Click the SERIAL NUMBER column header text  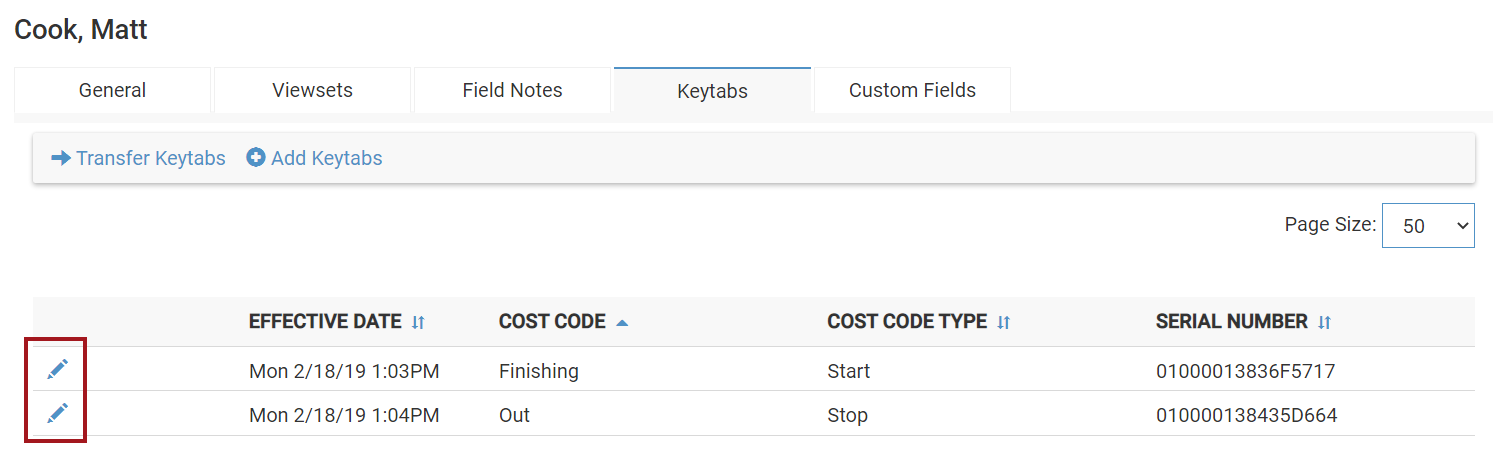pyautogui.click(x=1231, y=322)
